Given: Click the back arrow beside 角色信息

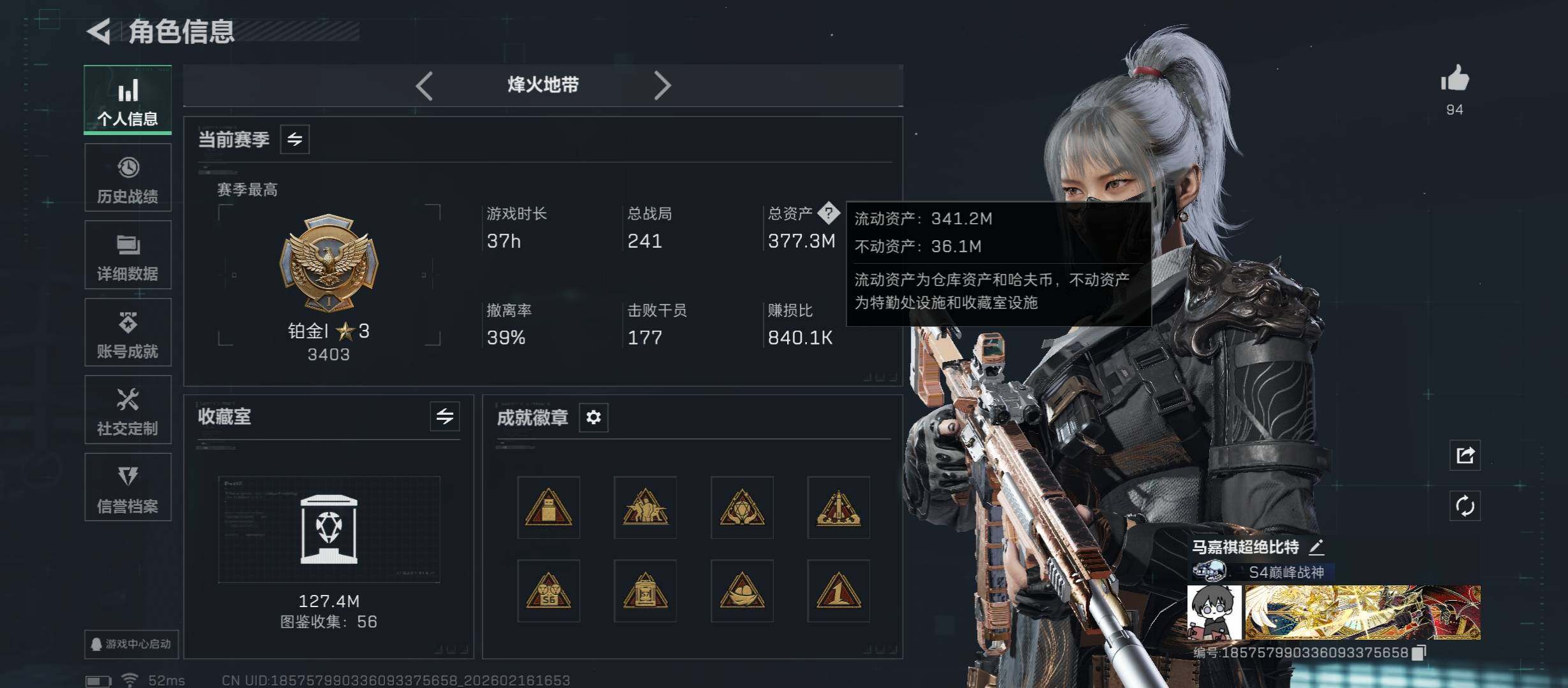Looking at the screenshot, I should 99,31.
